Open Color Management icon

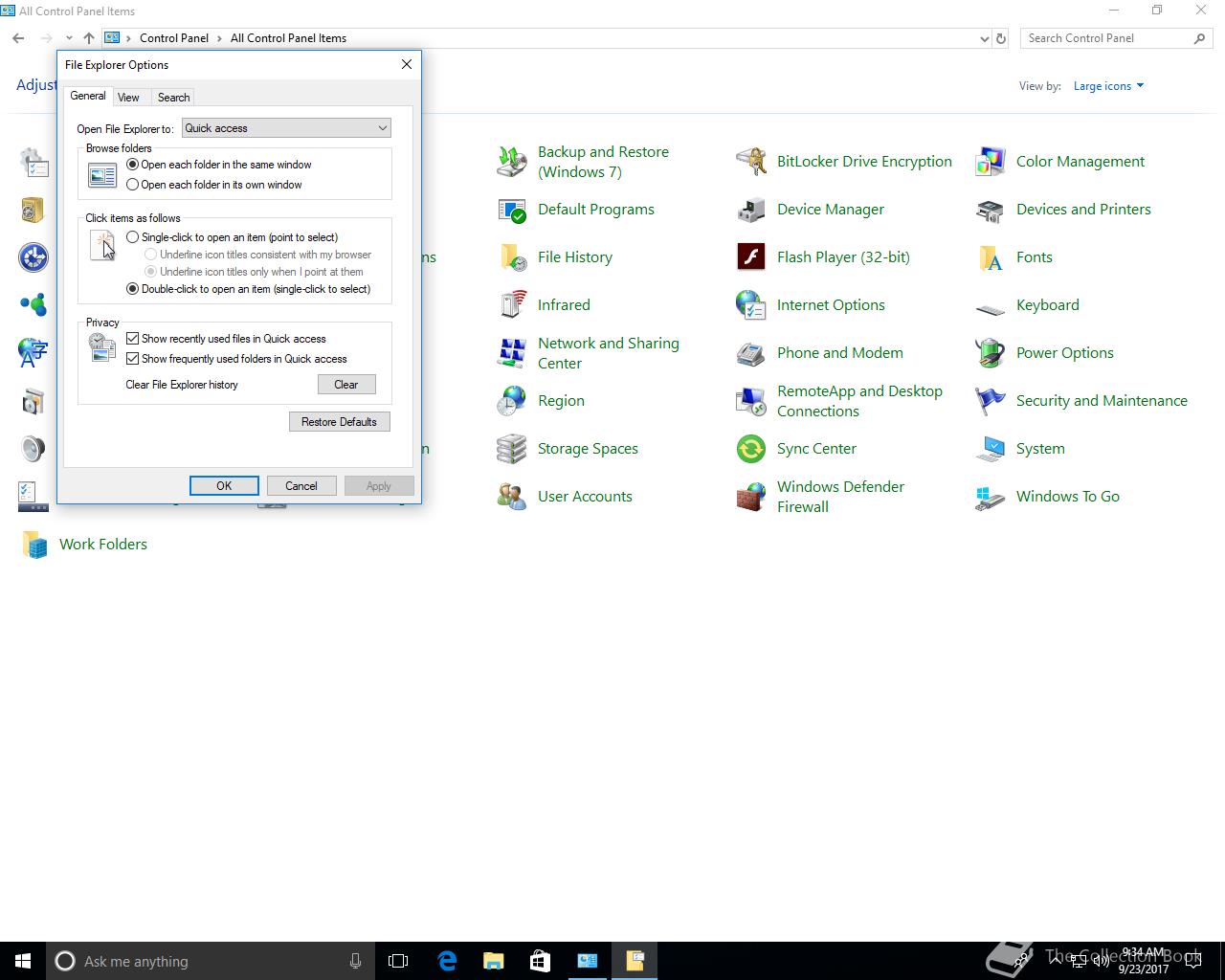pos(991,162)
